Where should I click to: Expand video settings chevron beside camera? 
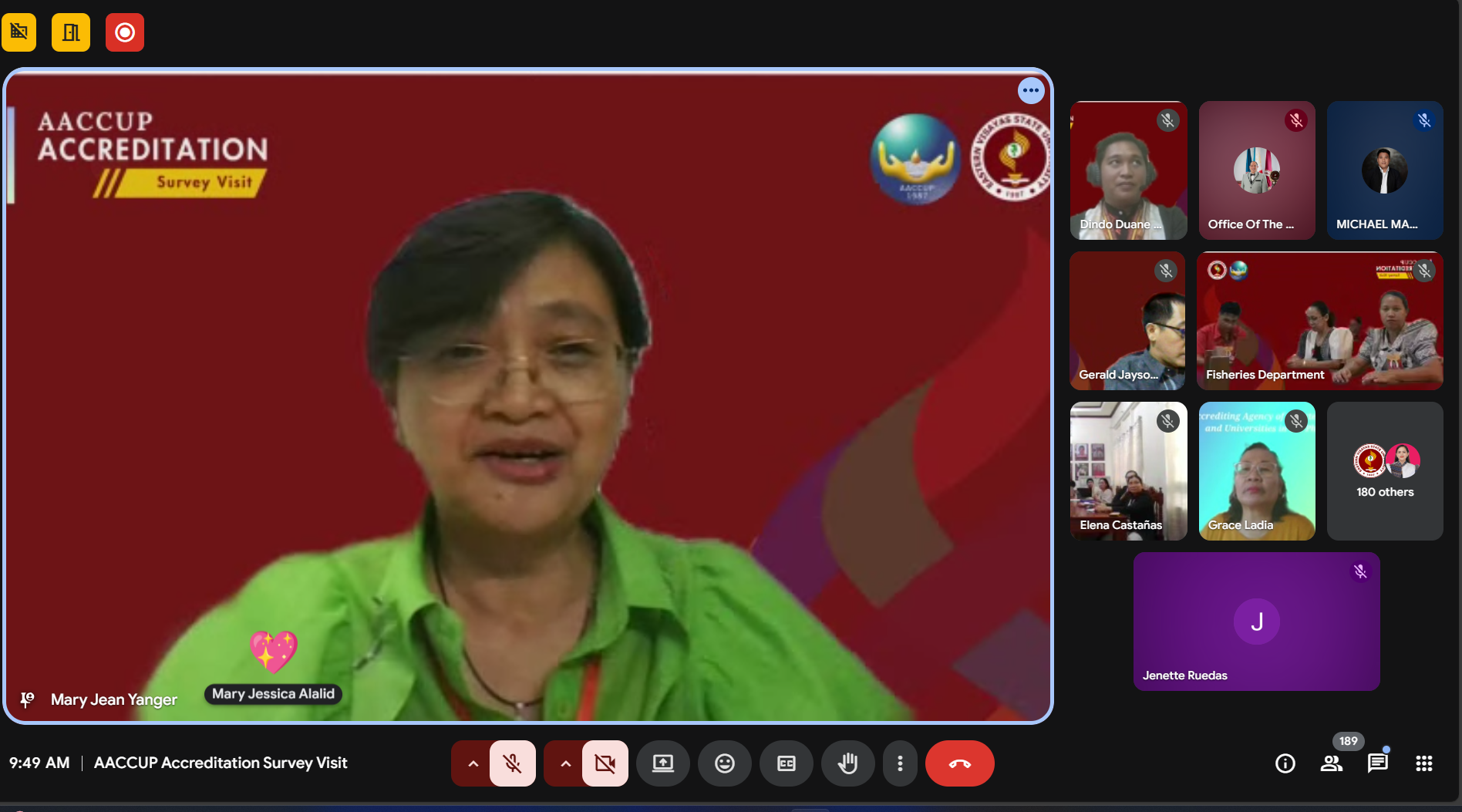pos(565,763)
